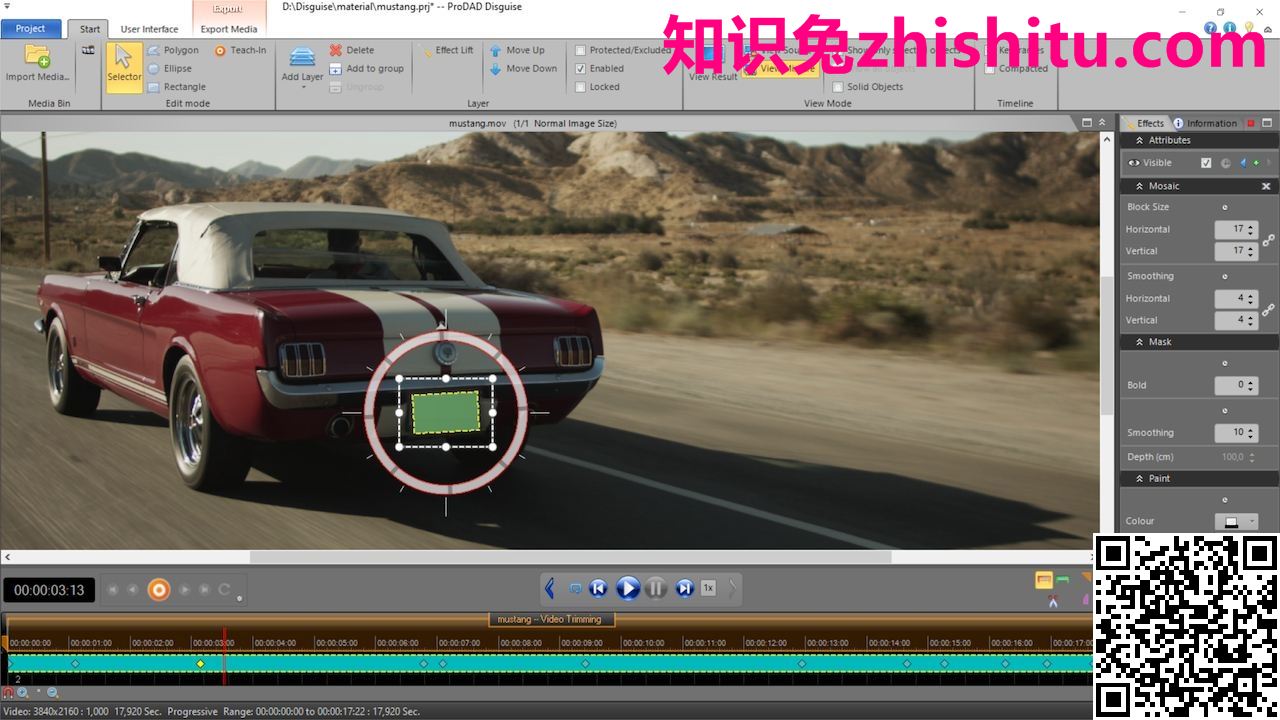Toggle the Visible attribute checkbox

pyautogui.click(x=1206, y=163)
